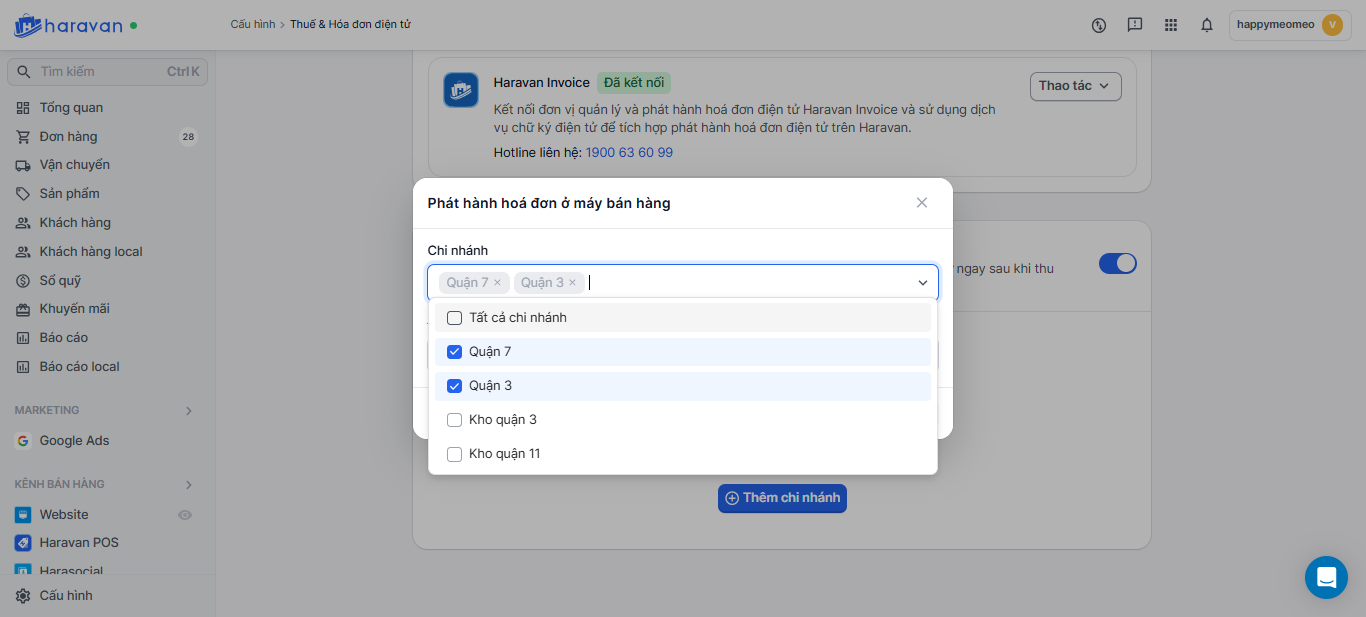Check the Tất cả chi nhánh checkbox
The width and height of the screenshot is (1366, 617).
point(454,318)
